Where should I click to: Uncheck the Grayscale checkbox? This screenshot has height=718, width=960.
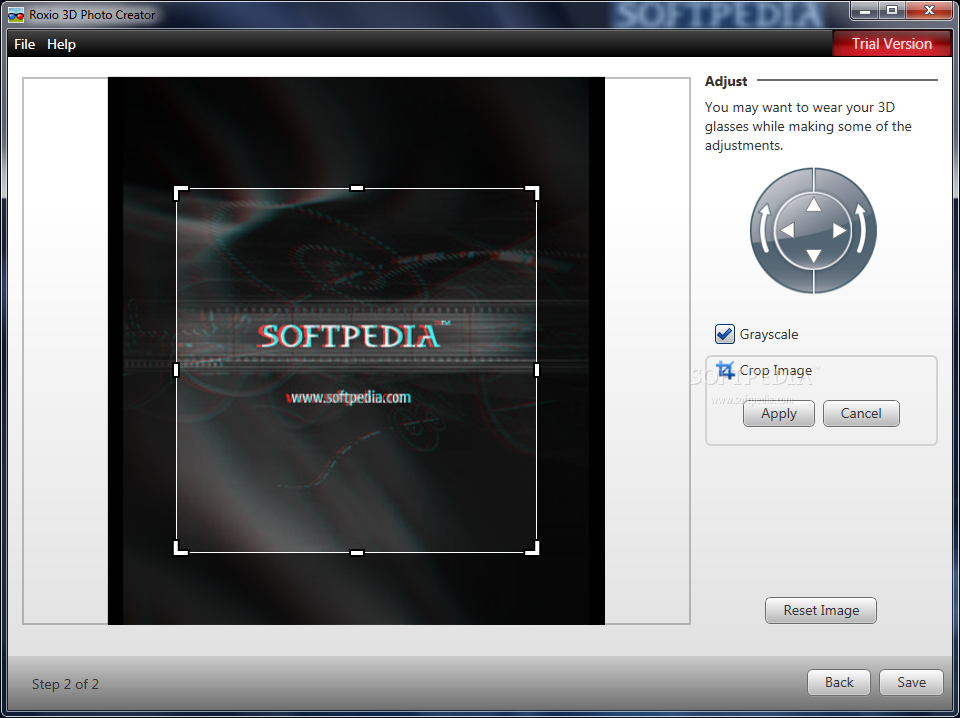[725, 334]
